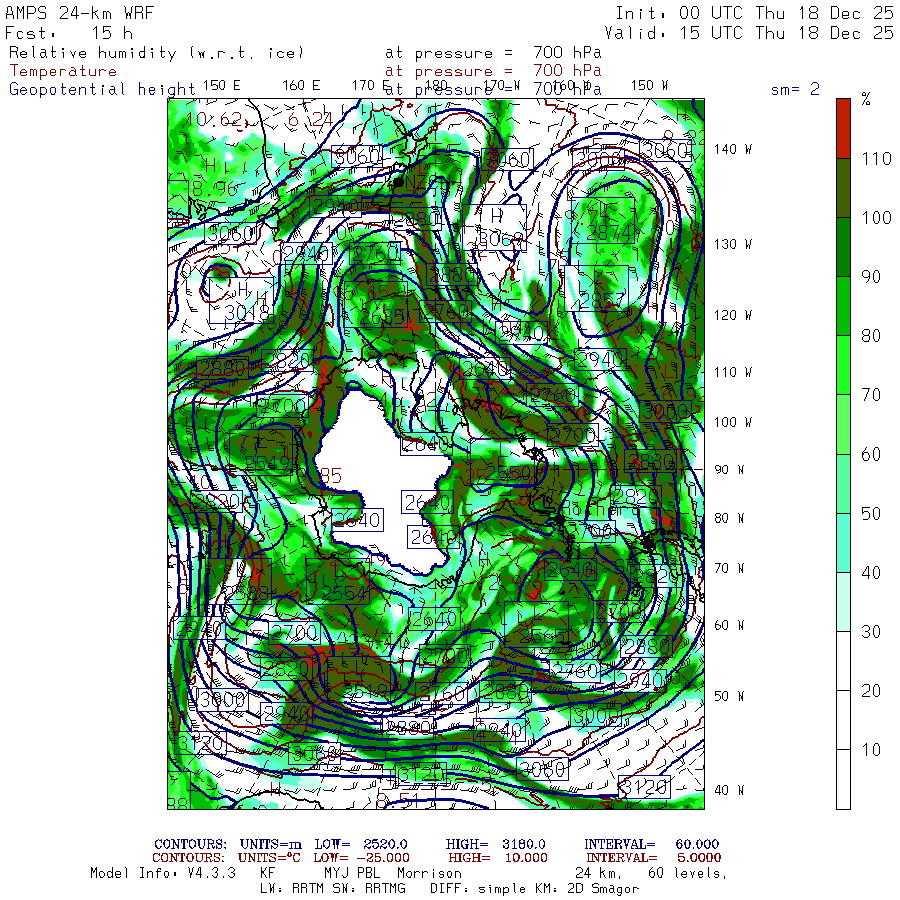Click the '40 W' longitude label
The image size is (900, 900).
[729, 790]
